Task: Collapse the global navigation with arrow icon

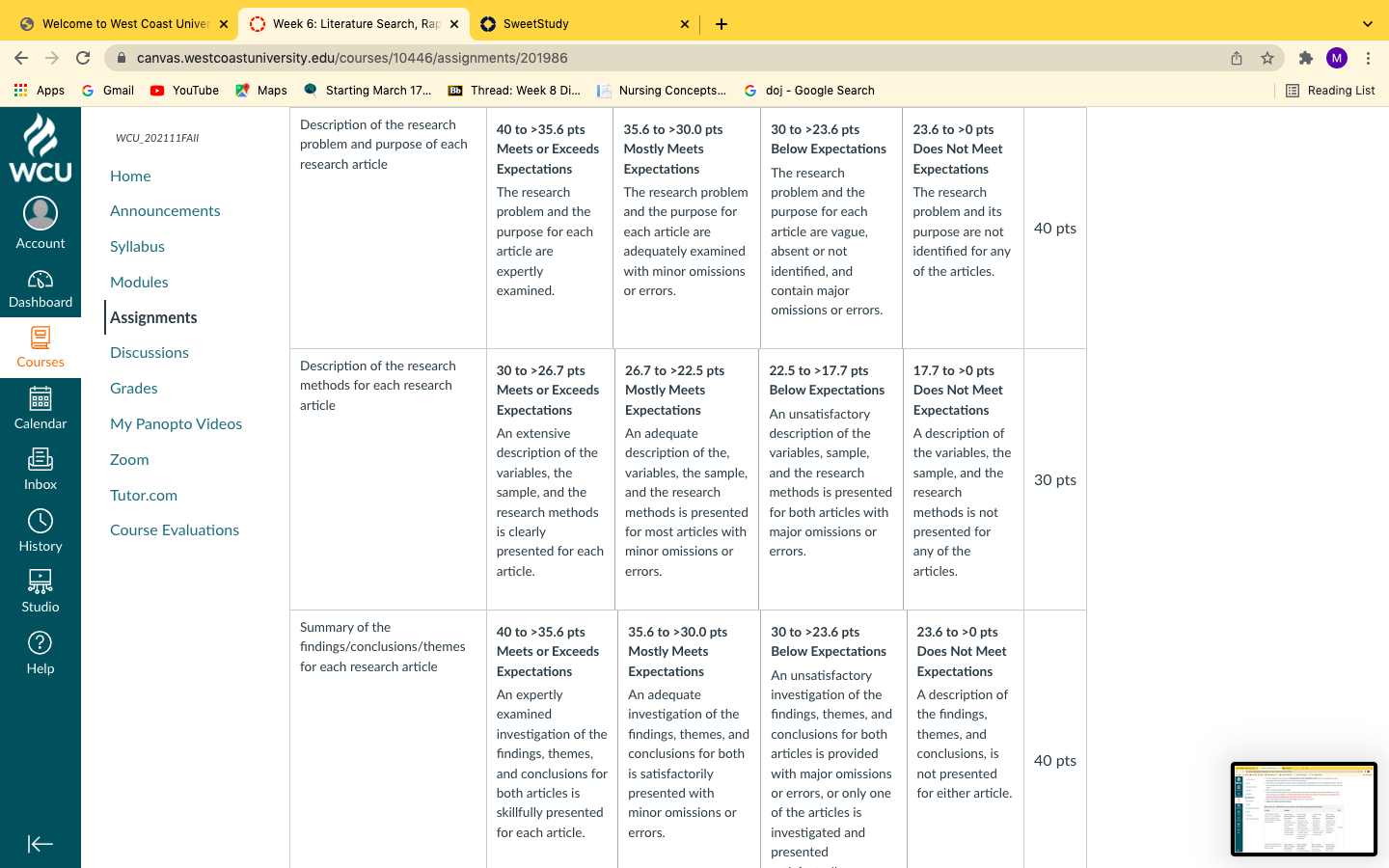Action: 41,844
